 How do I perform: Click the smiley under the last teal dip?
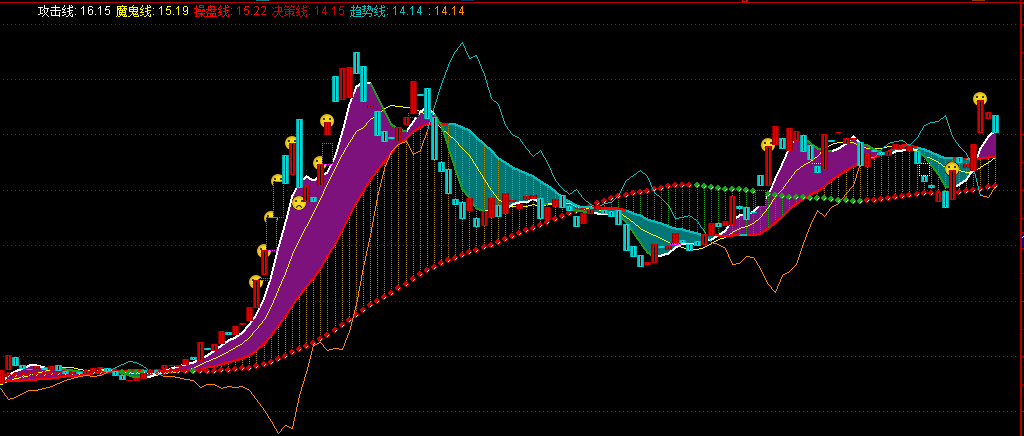click(x=952, y=169)
